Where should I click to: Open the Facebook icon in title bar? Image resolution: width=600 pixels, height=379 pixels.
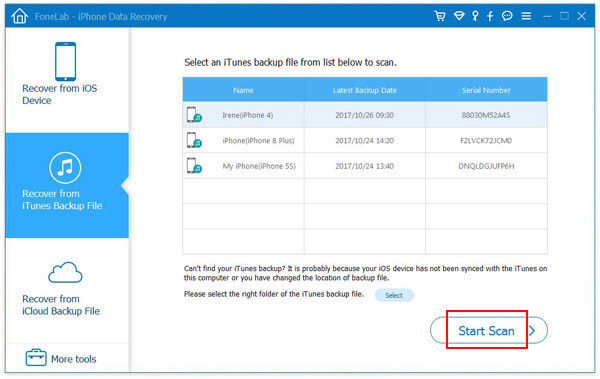click(490, 16)
